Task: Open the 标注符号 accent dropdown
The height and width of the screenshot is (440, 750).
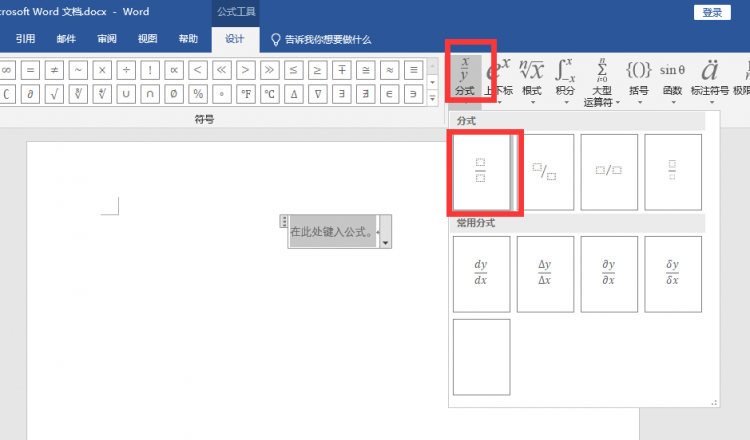Action: coord(710,79)
